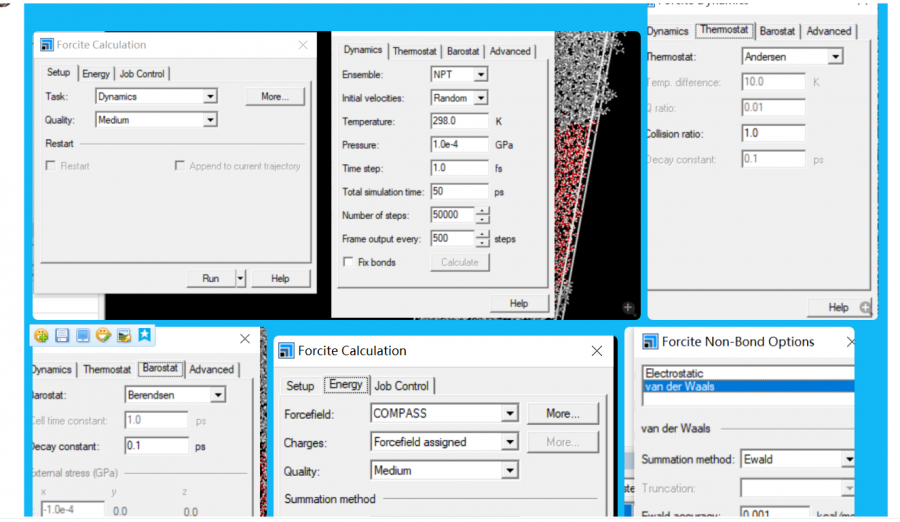Click the smiley face with green plus icon
This screenshot has width=900, height=522.
(x=41, y=335)
